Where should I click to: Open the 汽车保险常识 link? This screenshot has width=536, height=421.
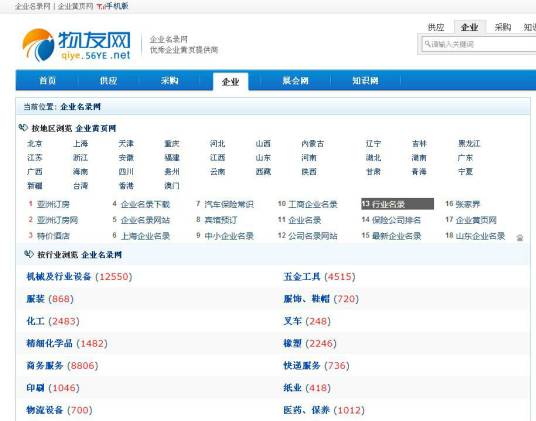click(x=229, y=204)
